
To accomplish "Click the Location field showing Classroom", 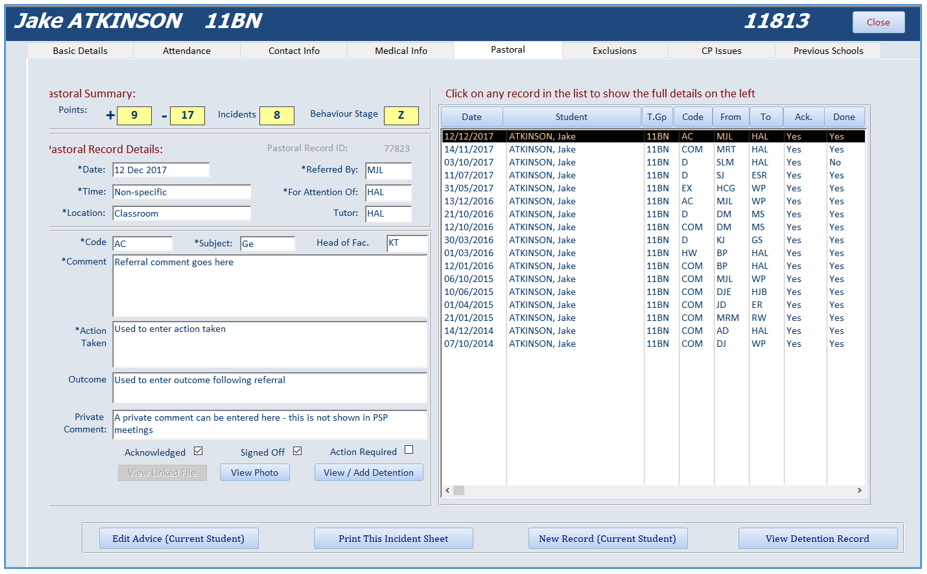I will pyautogui.click(x=181, y=213).
